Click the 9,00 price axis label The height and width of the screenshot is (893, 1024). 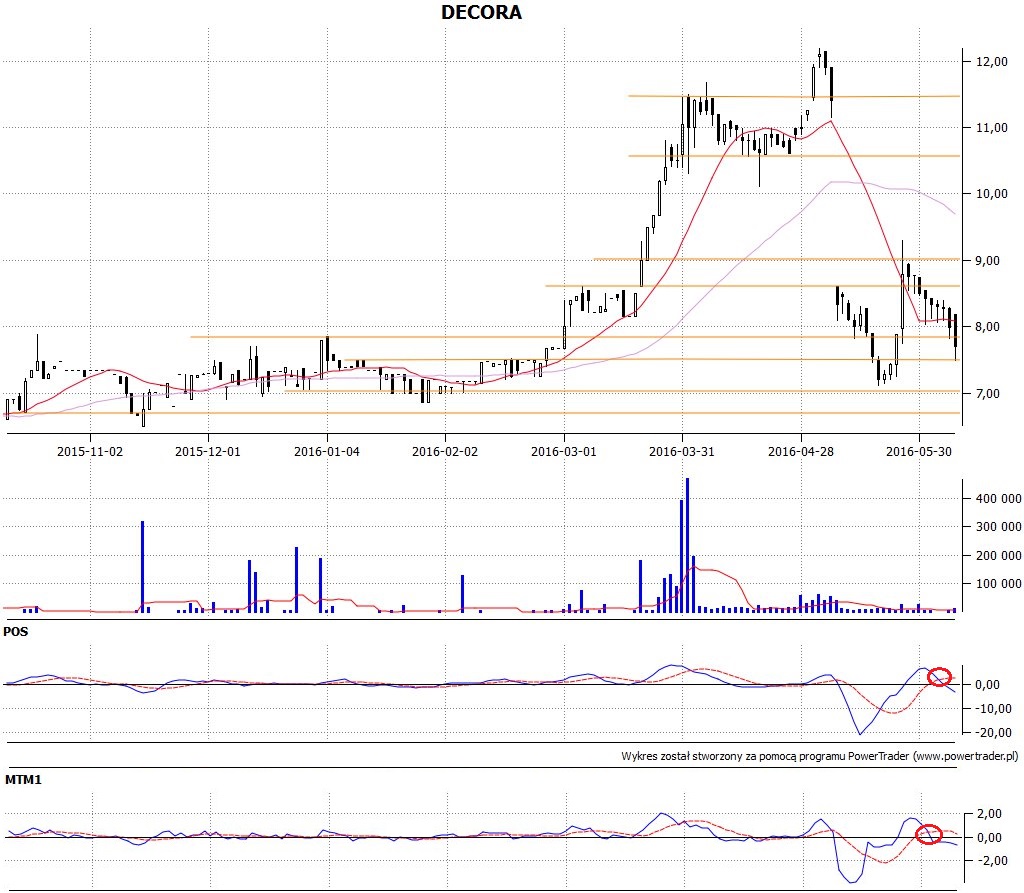click(x=987, y=261)
